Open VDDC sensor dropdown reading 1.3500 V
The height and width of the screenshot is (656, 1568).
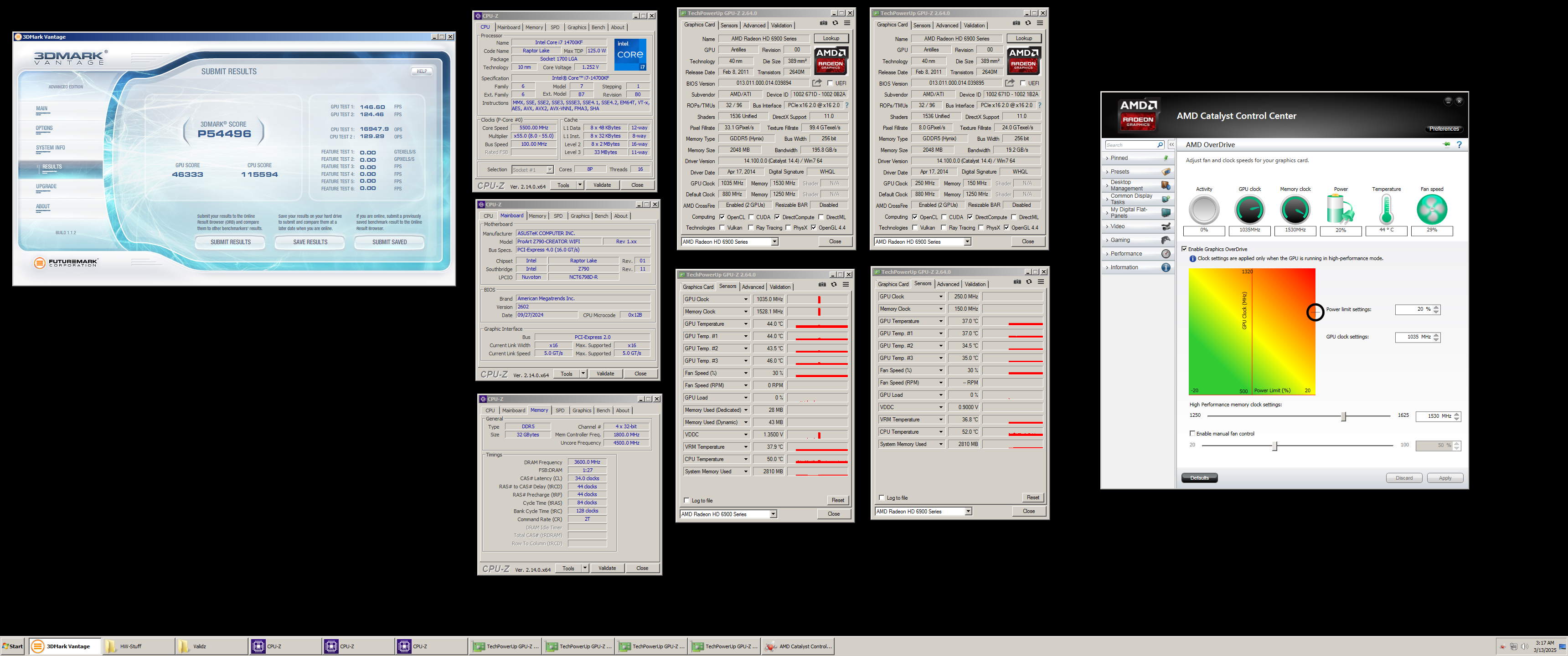pos(746,435)
